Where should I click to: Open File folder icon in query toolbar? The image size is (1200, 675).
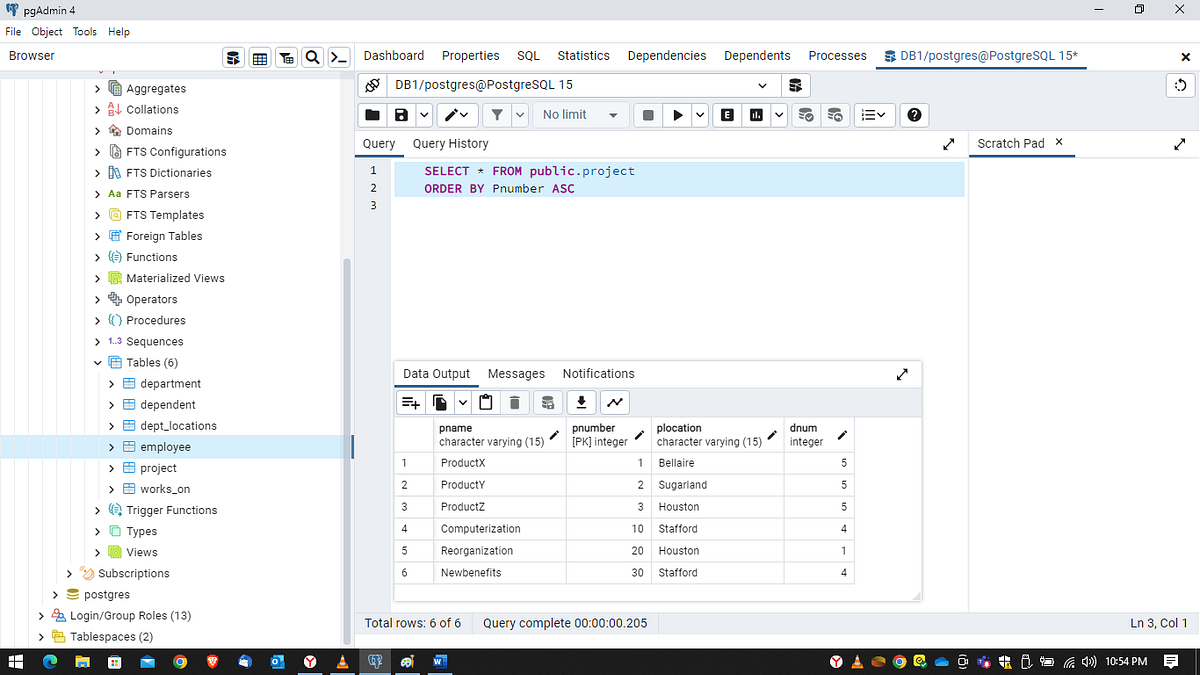coord(372,115)
